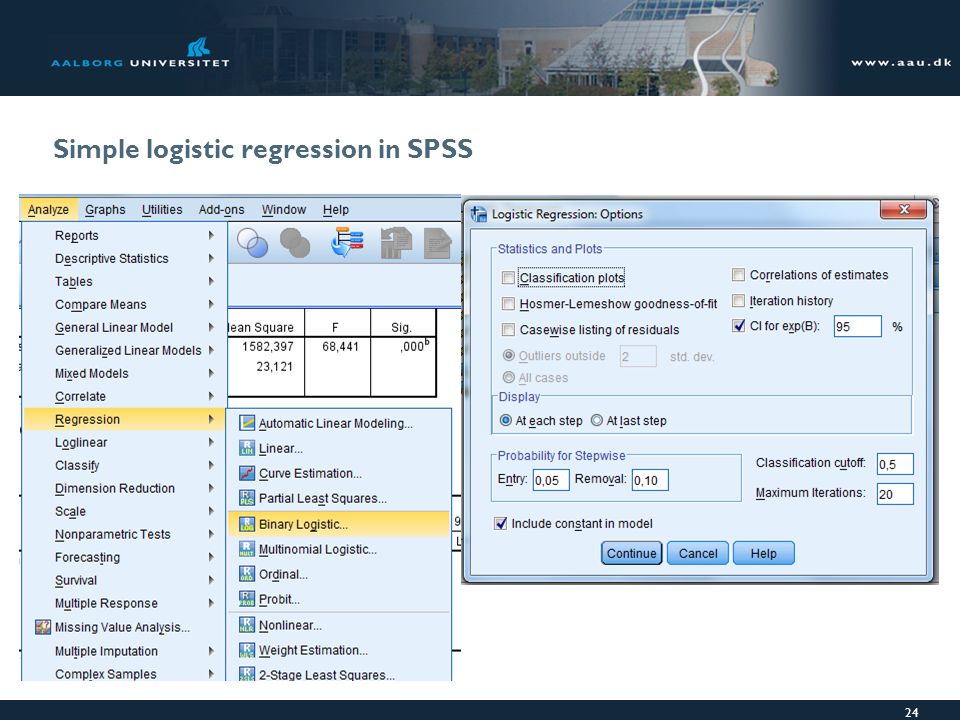960x720 pixels.
Task: Expand the Compare Means submenu arrow
Action: point(211,304)
